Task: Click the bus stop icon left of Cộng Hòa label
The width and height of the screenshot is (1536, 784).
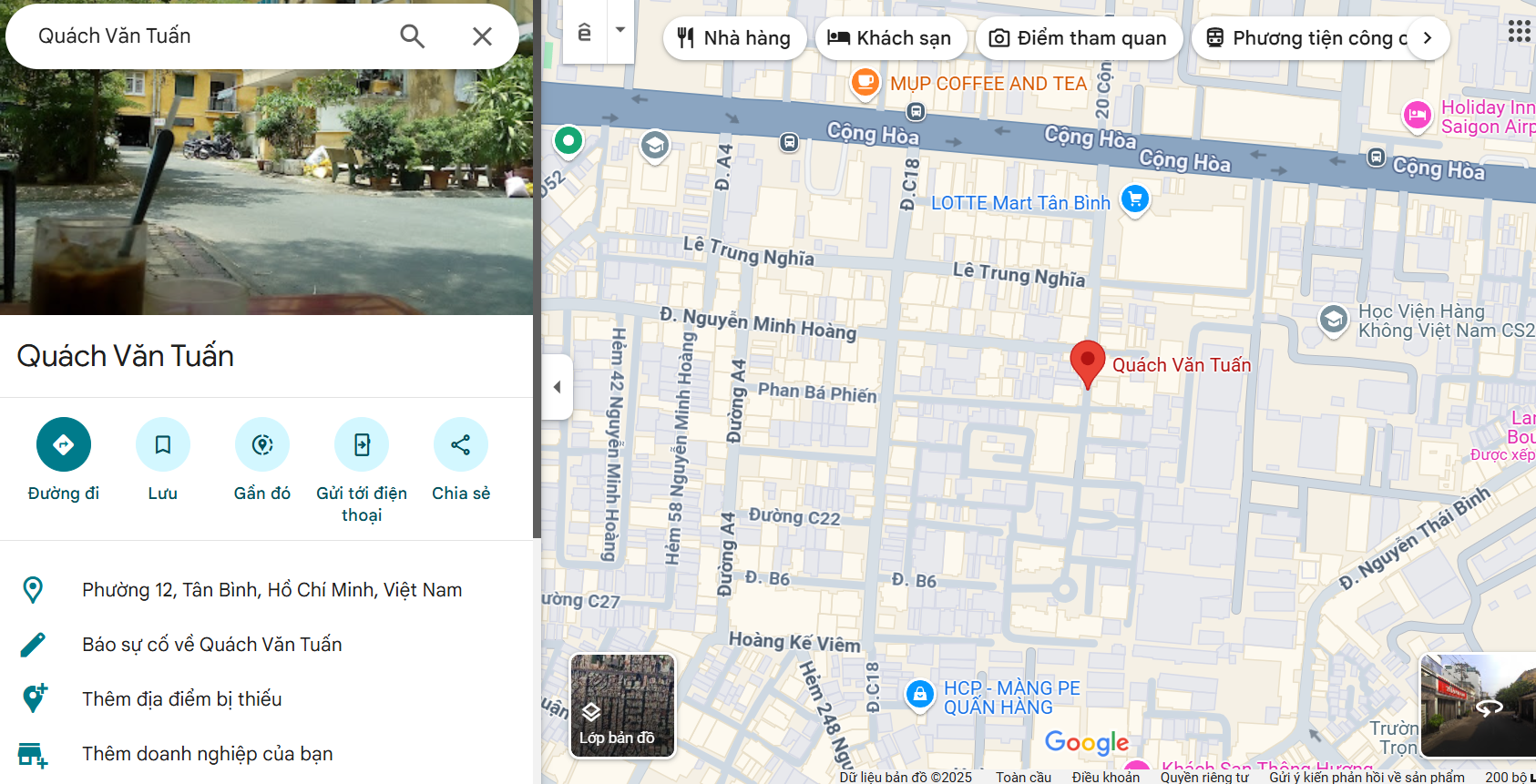Action: [789, 142]
